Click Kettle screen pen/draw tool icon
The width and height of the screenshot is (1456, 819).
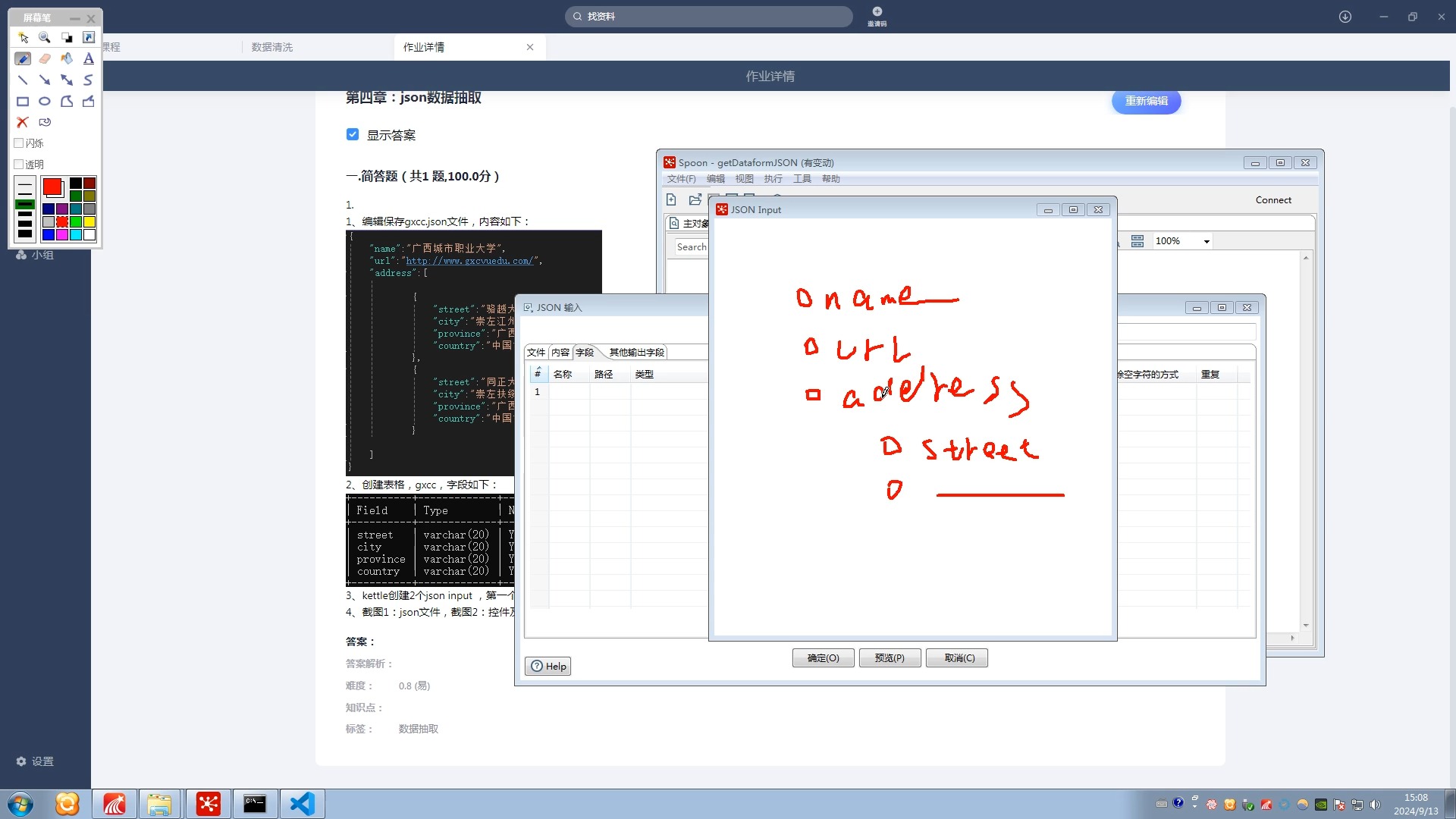[x=22, y=58]
